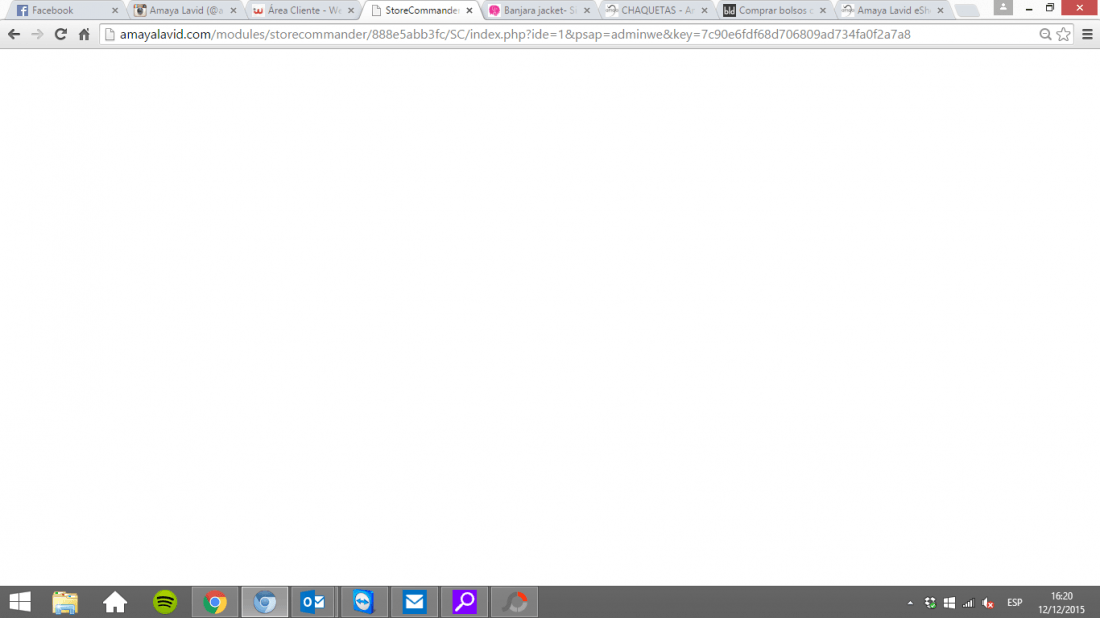The image size is (1100, 618).
Task: Open the browser home page icon
Action: [x=84, y=34]
